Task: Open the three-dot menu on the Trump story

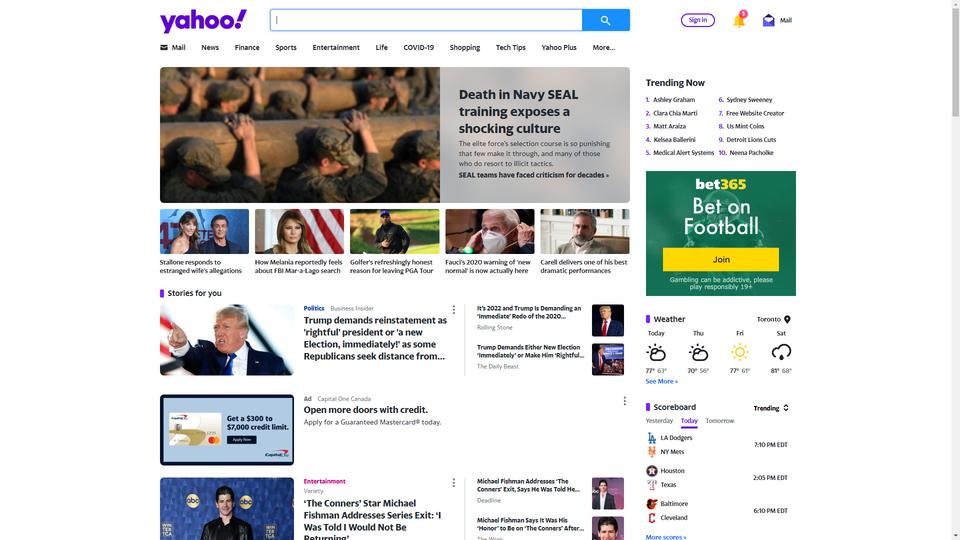Action: tap(454, 310)
